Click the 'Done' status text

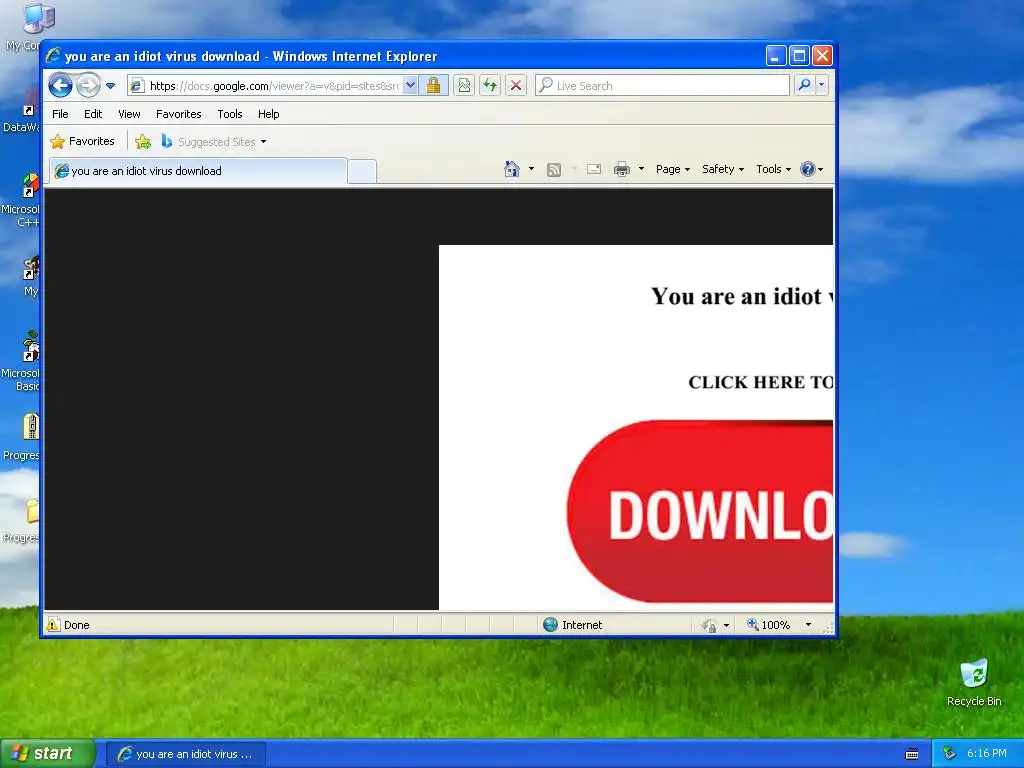click(x=76, y=625)
